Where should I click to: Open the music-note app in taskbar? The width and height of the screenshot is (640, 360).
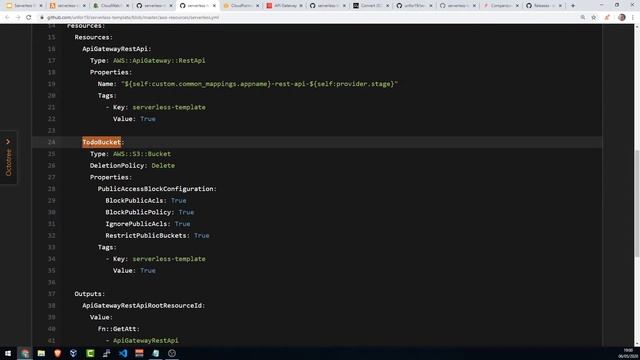pos(107,353)
